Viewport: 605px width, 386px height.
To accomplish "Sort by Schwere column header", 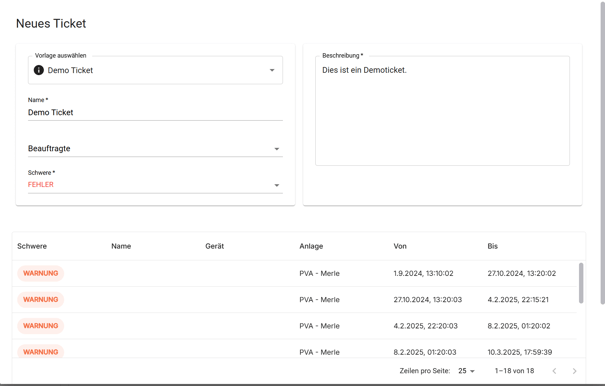I will pyautogui.click(x=32, y=246).
